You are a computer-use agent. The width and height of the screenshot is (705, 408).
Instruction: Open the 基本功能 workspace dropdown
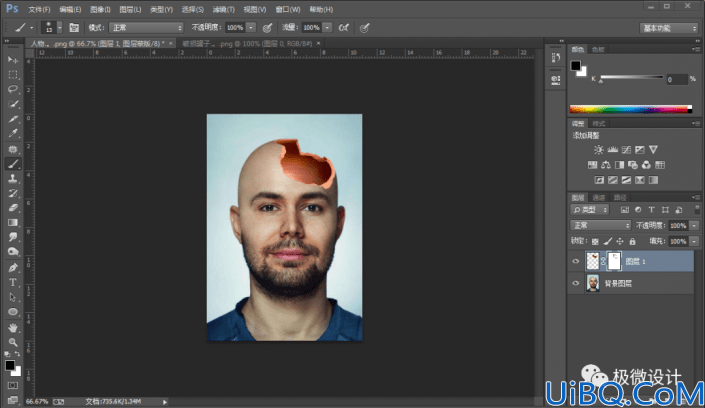pyautogui.click(x=669, y=28)
